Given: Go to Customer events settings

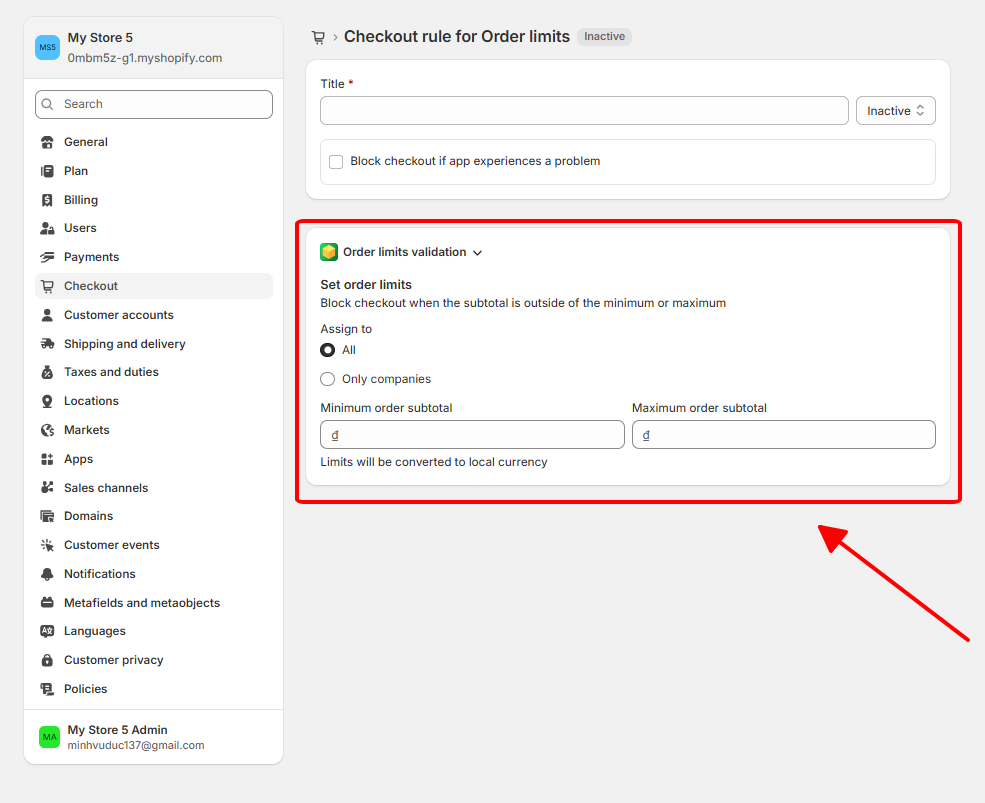Looking at the screenshot, I should tap(154, 545).
